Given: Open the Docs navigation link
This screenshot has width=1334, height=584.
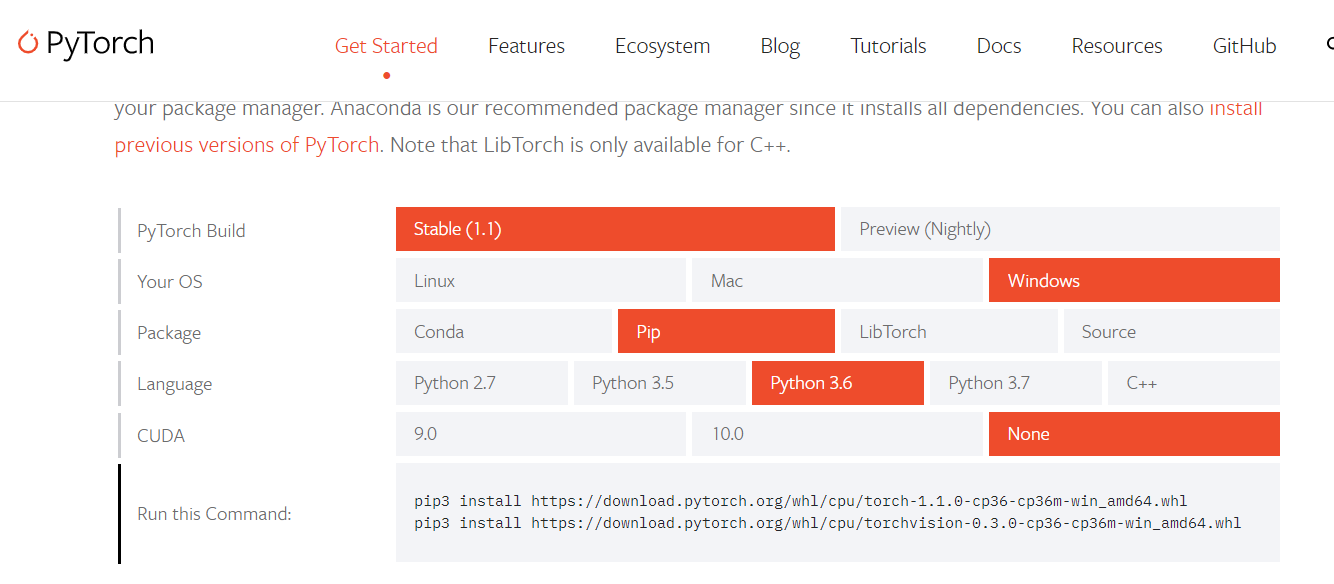Looking at the screenshot, I should 998,46.
